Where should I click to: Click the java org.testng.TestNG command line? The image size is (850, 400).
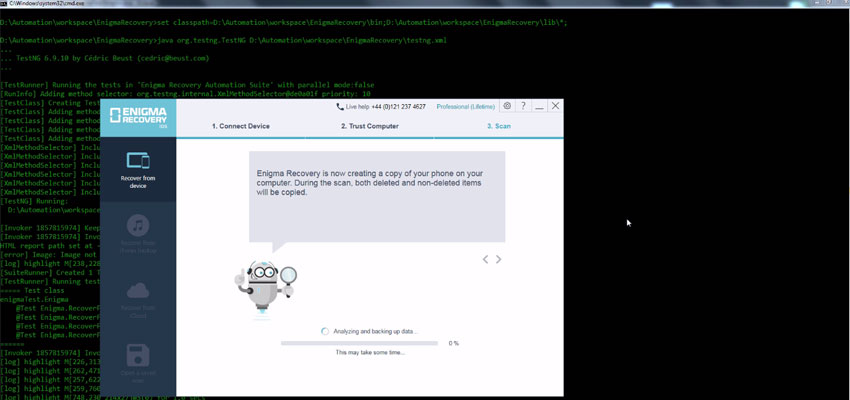223,40
